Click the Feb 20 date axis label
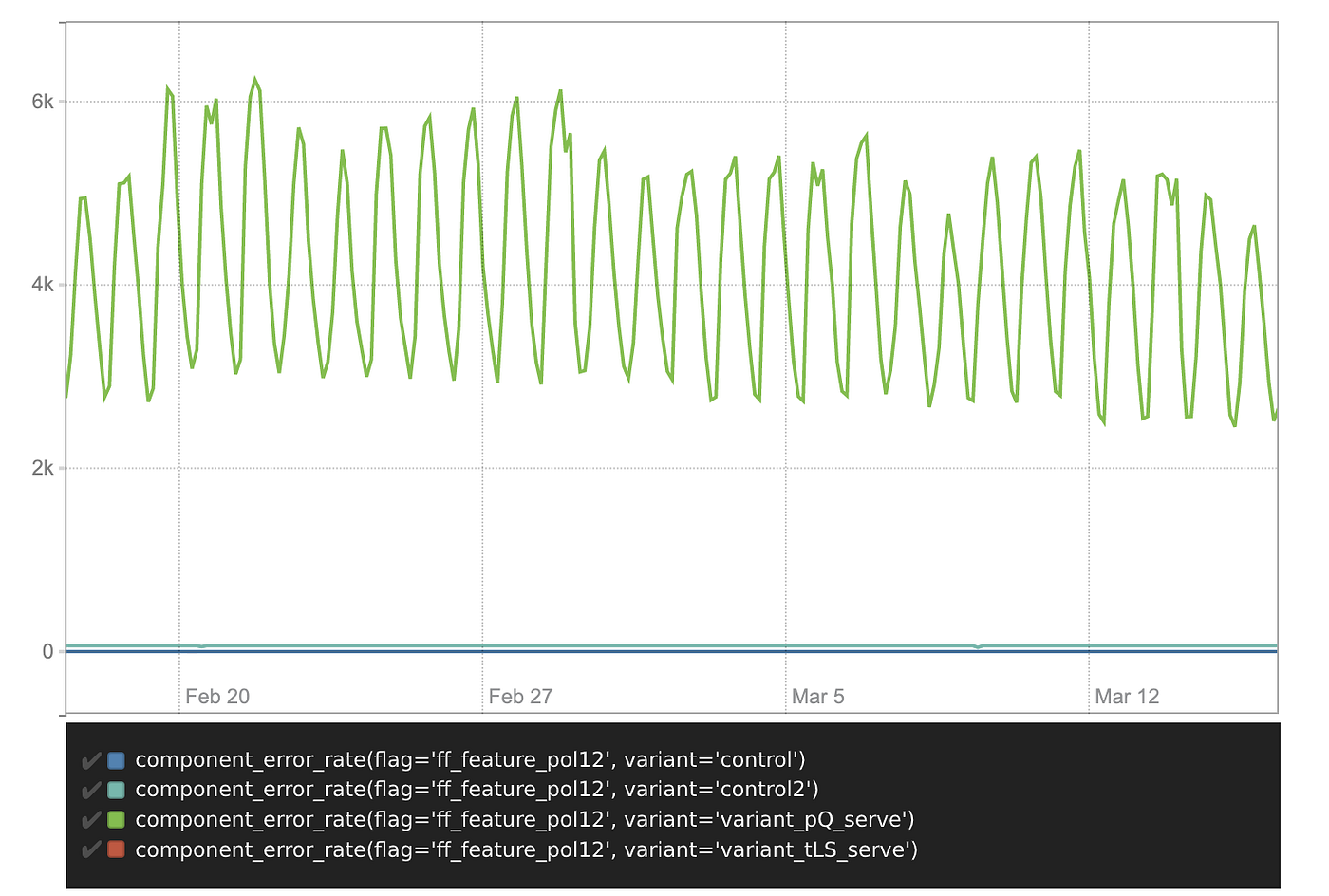1329x896 pixels. 217,697
